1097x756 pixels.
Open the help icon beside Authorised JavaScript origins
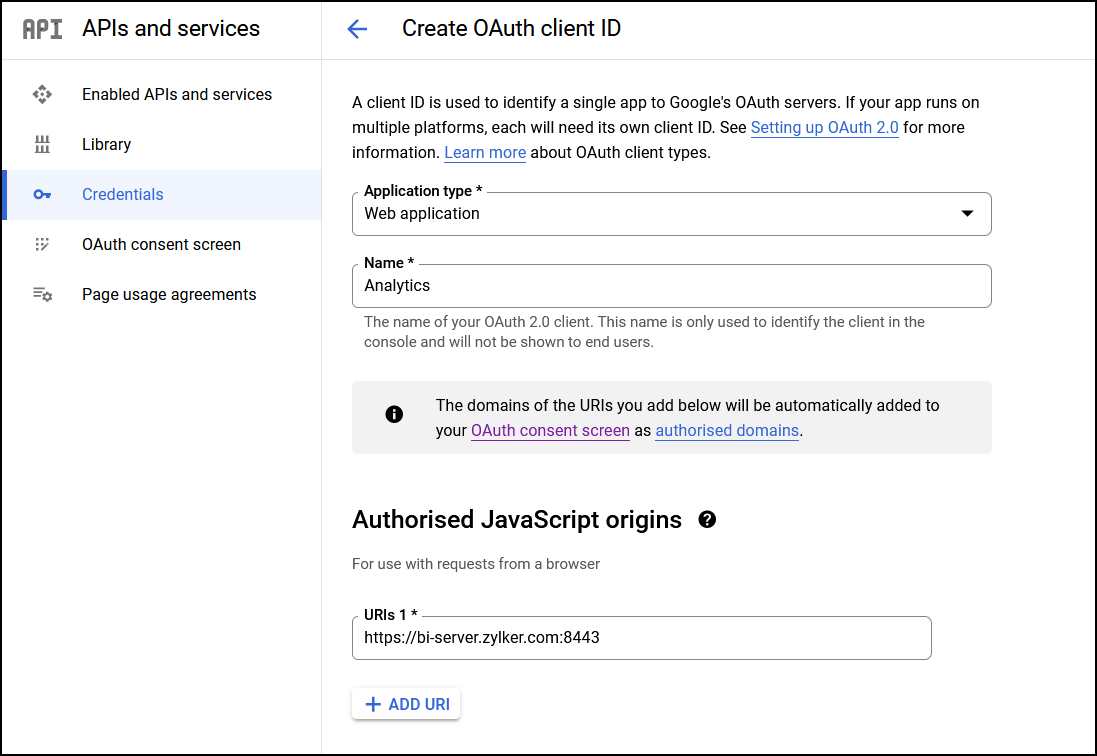point(706,520)
